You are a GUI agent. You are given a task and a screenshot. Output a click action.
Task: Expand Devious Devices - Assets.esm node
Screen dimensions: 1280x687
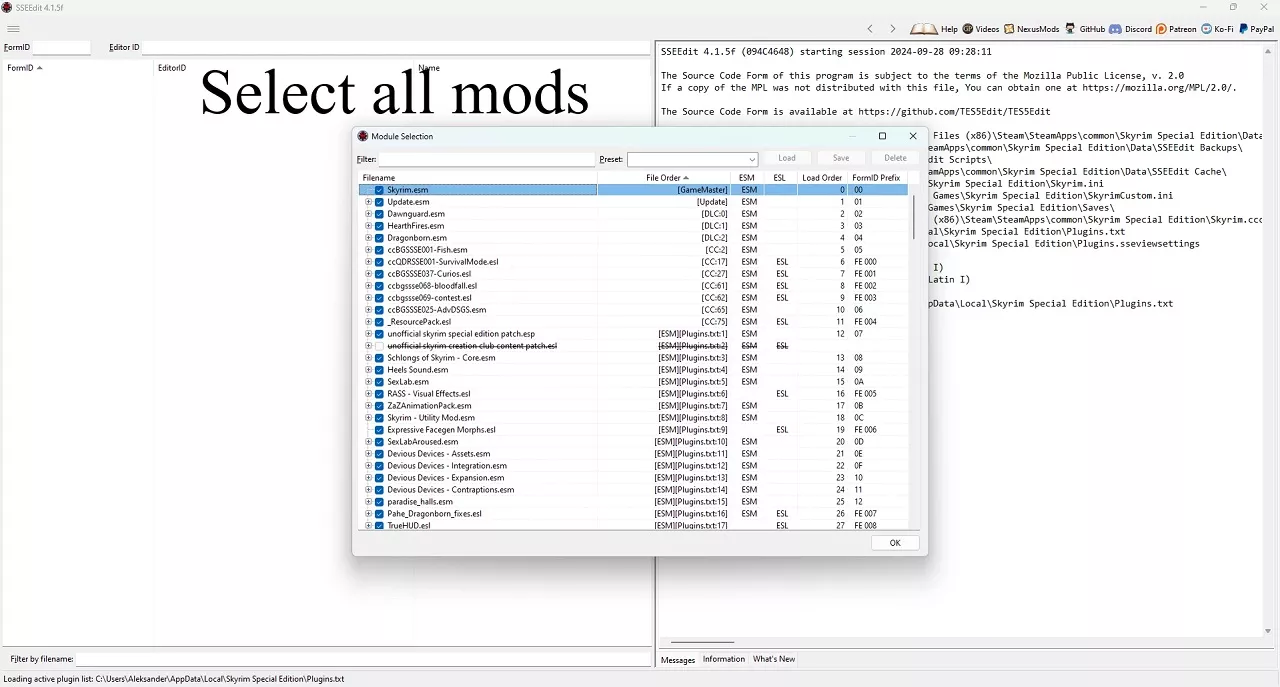pos(368,454)
